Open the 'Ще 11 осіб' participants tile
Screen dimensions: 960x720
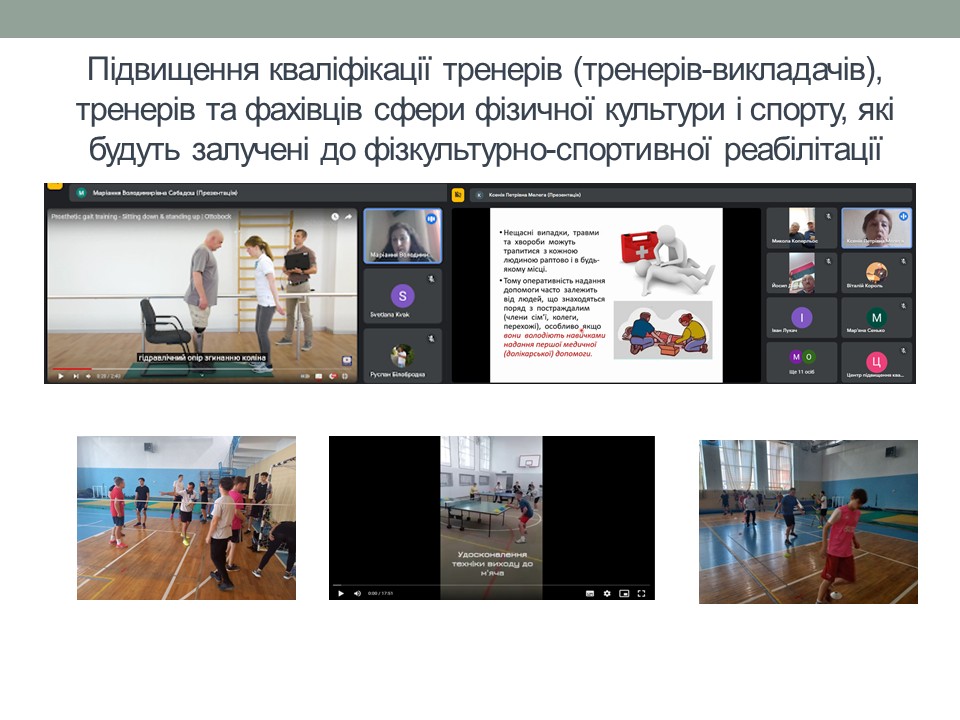coord(802,361)
